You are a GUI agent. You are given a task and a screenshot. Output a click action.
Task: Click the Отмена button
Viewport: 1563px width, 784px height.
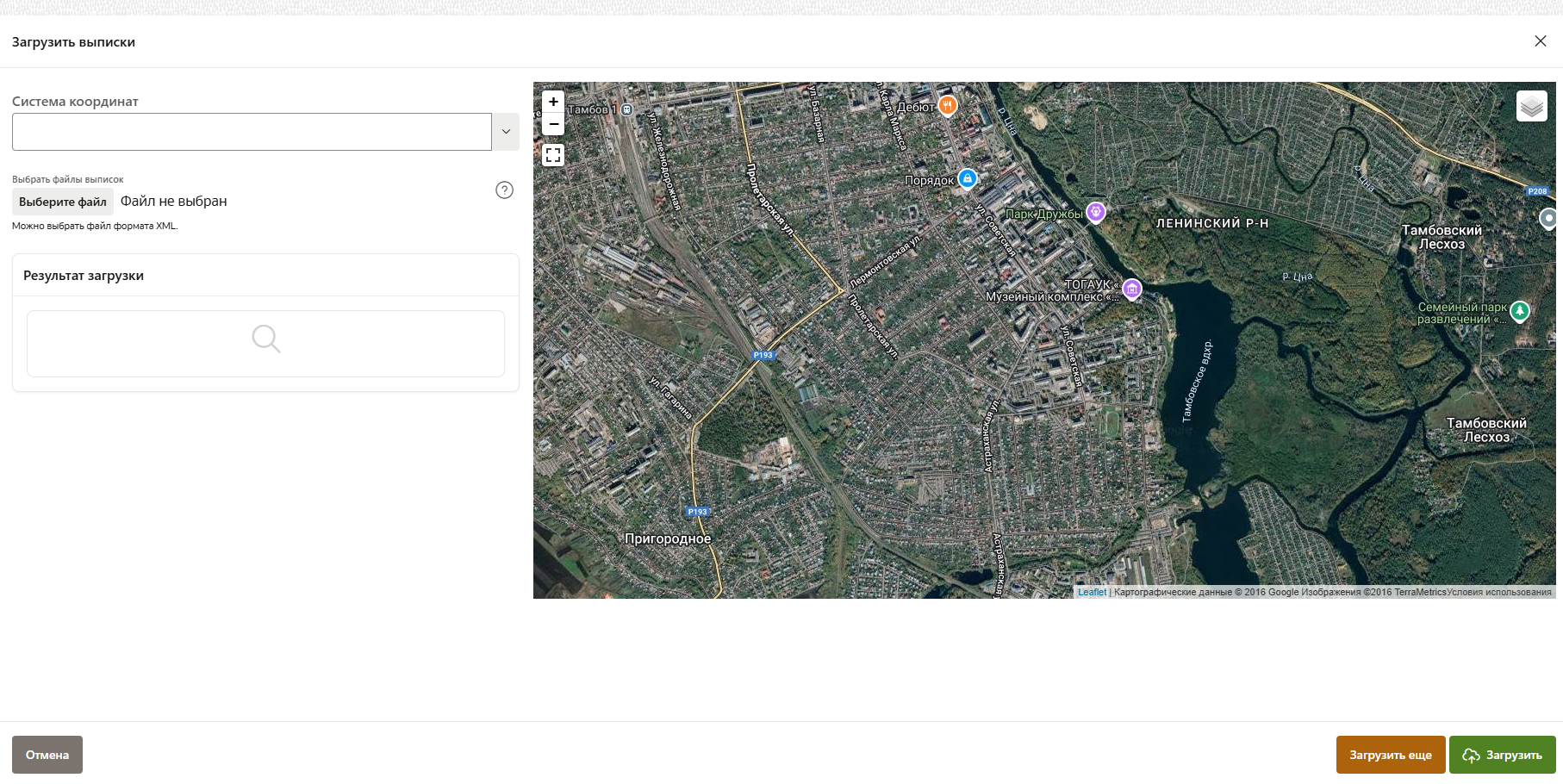pyautogui.click(x=47, y=755)
